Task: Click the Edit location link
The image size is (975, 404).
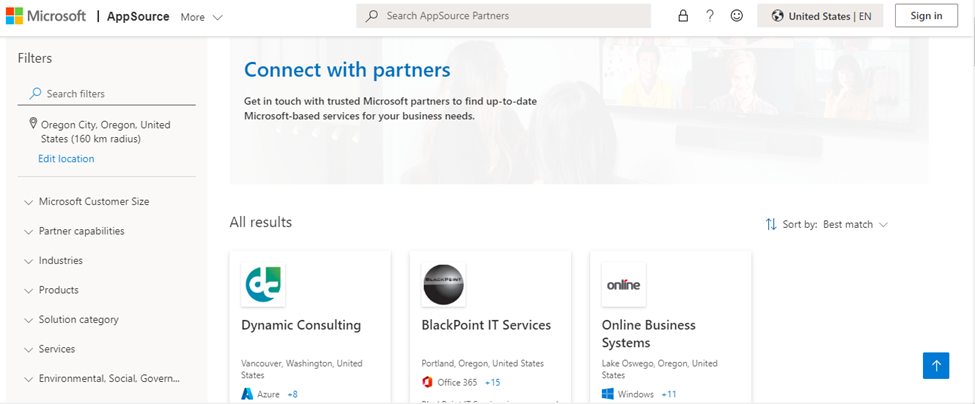Action: (66, 159)
